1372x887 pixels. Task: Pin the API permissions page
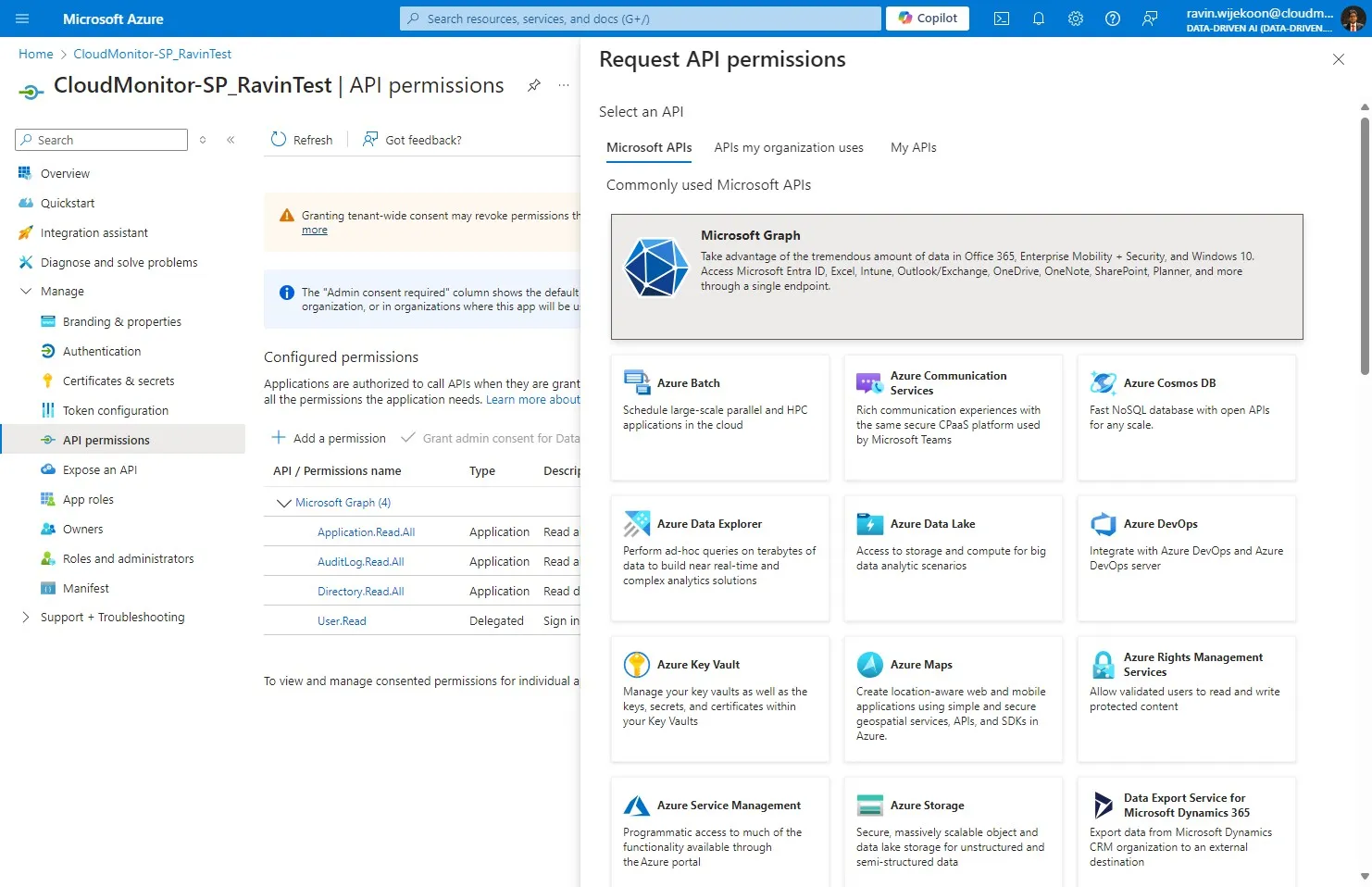pos(534,85)
